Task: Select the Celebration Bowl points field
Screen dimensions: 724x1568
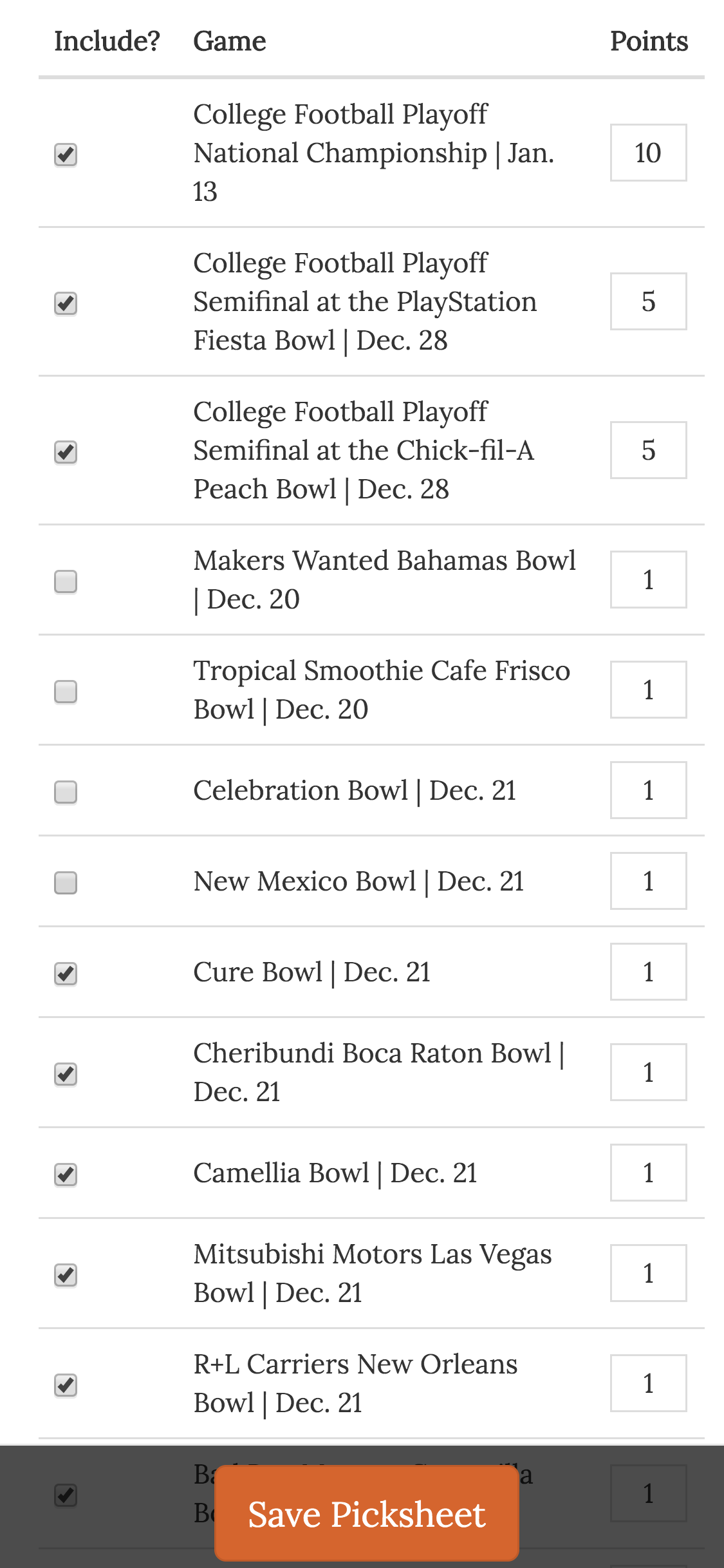Action: pos(648,790)
